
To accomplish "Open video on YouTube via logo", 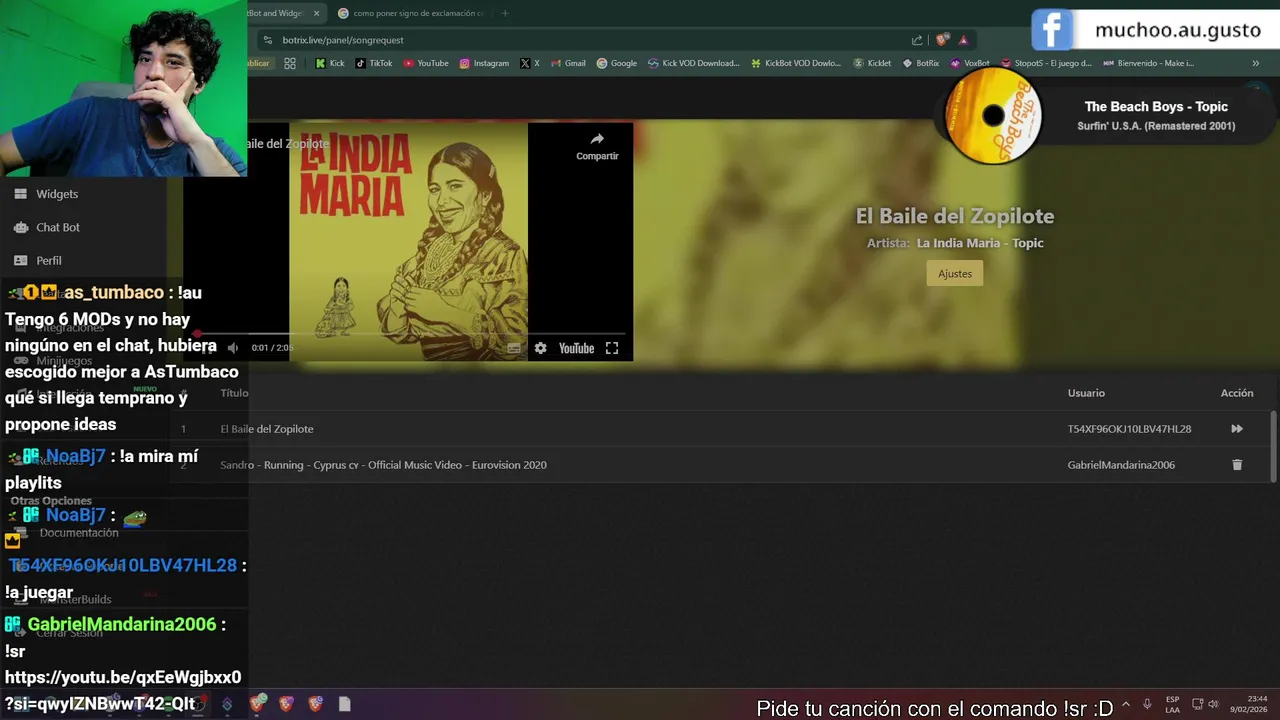I will [x=576, y=348].
